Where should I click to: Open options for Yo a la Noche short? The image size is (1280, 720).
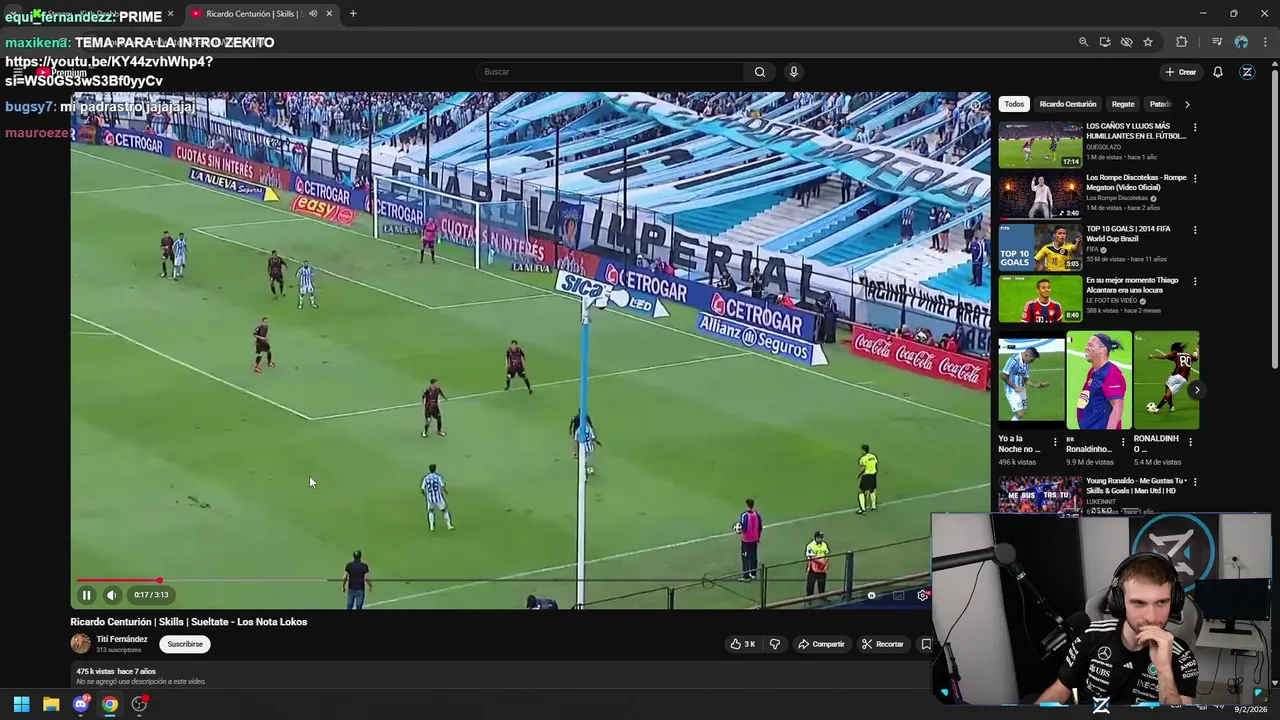pos(1055,441)
